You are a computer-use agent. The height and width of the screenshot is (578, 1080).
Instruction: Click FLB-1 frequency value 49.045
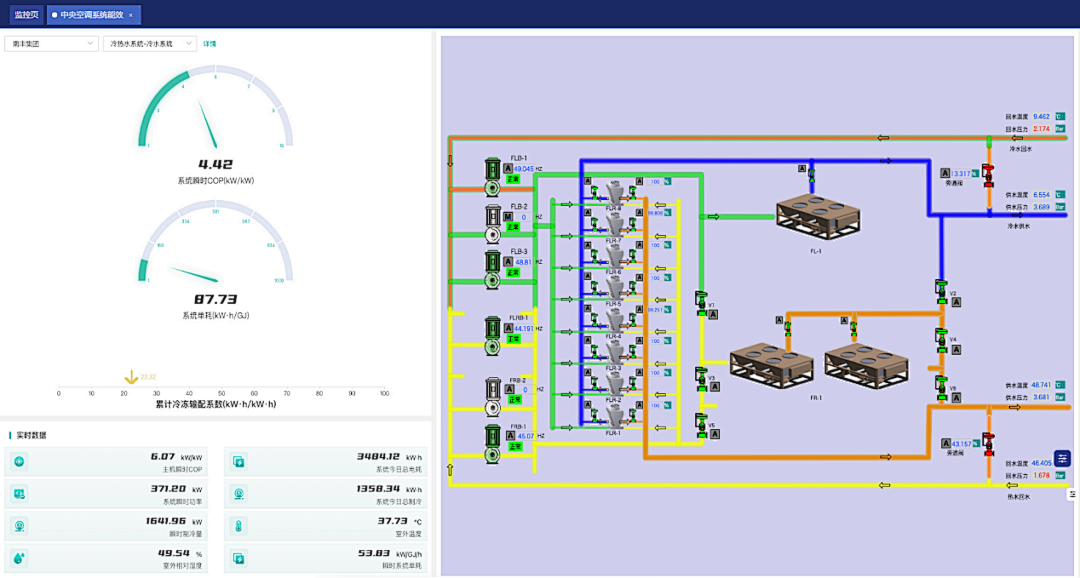tap(524, 169)
